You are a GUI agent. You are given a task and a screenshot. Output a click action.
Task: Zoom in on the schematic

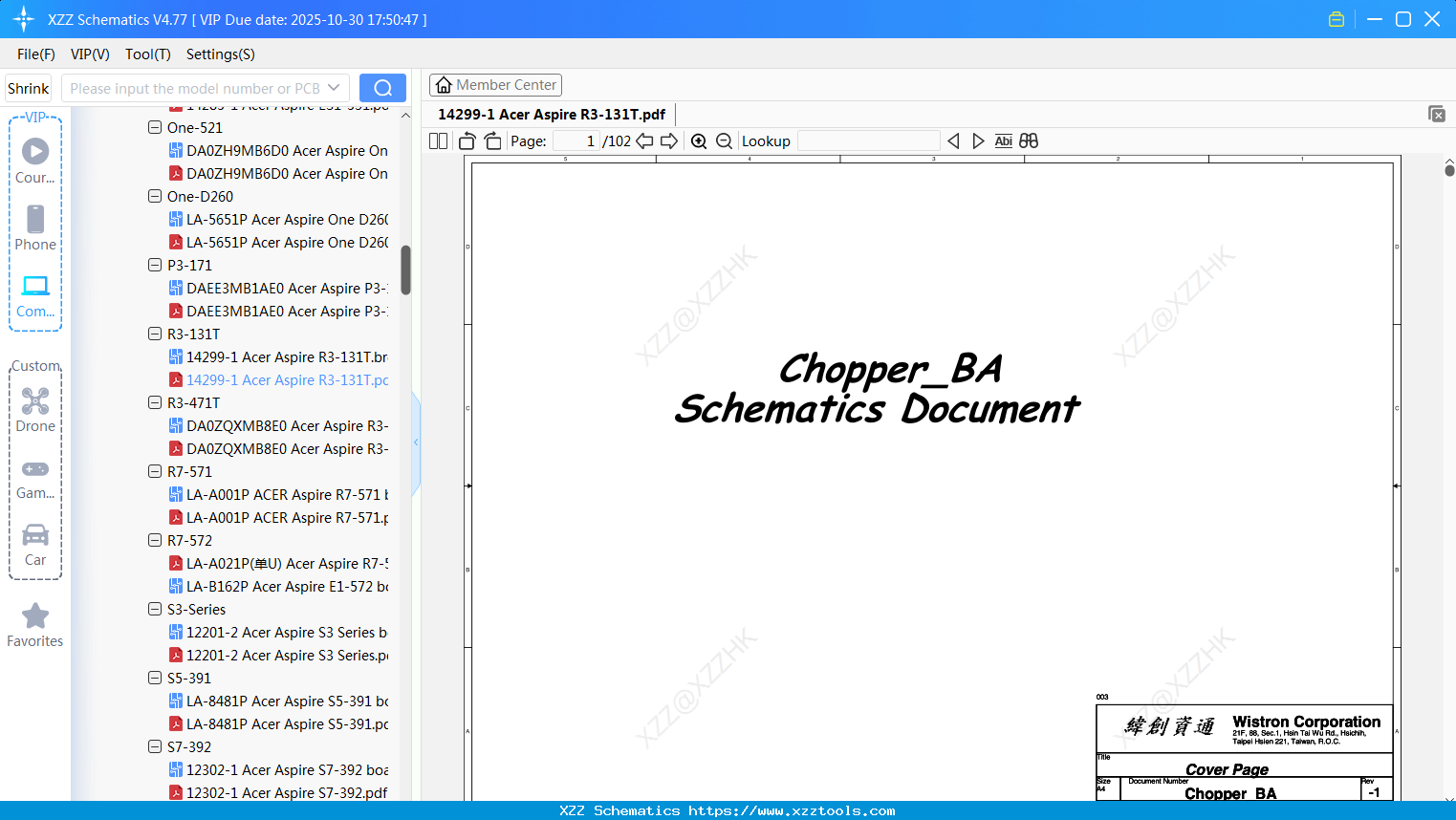tap(699, 141)
